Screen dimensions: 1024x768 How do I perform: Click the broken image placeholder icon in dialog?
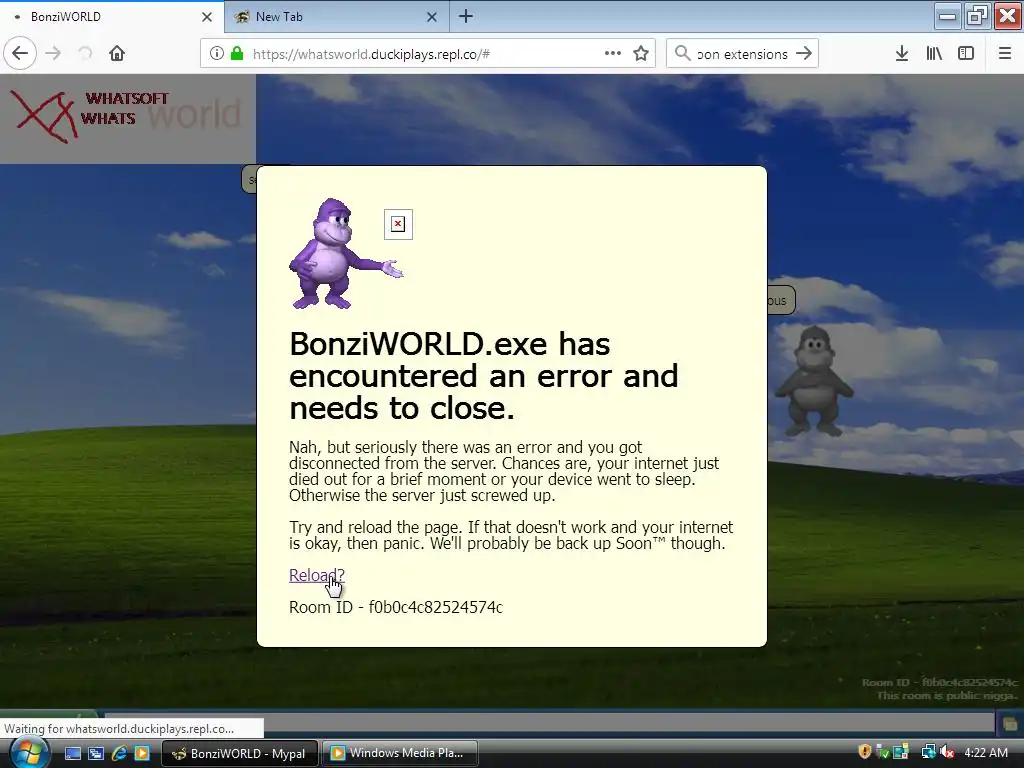pyautogui.click(x=398, y=225)
